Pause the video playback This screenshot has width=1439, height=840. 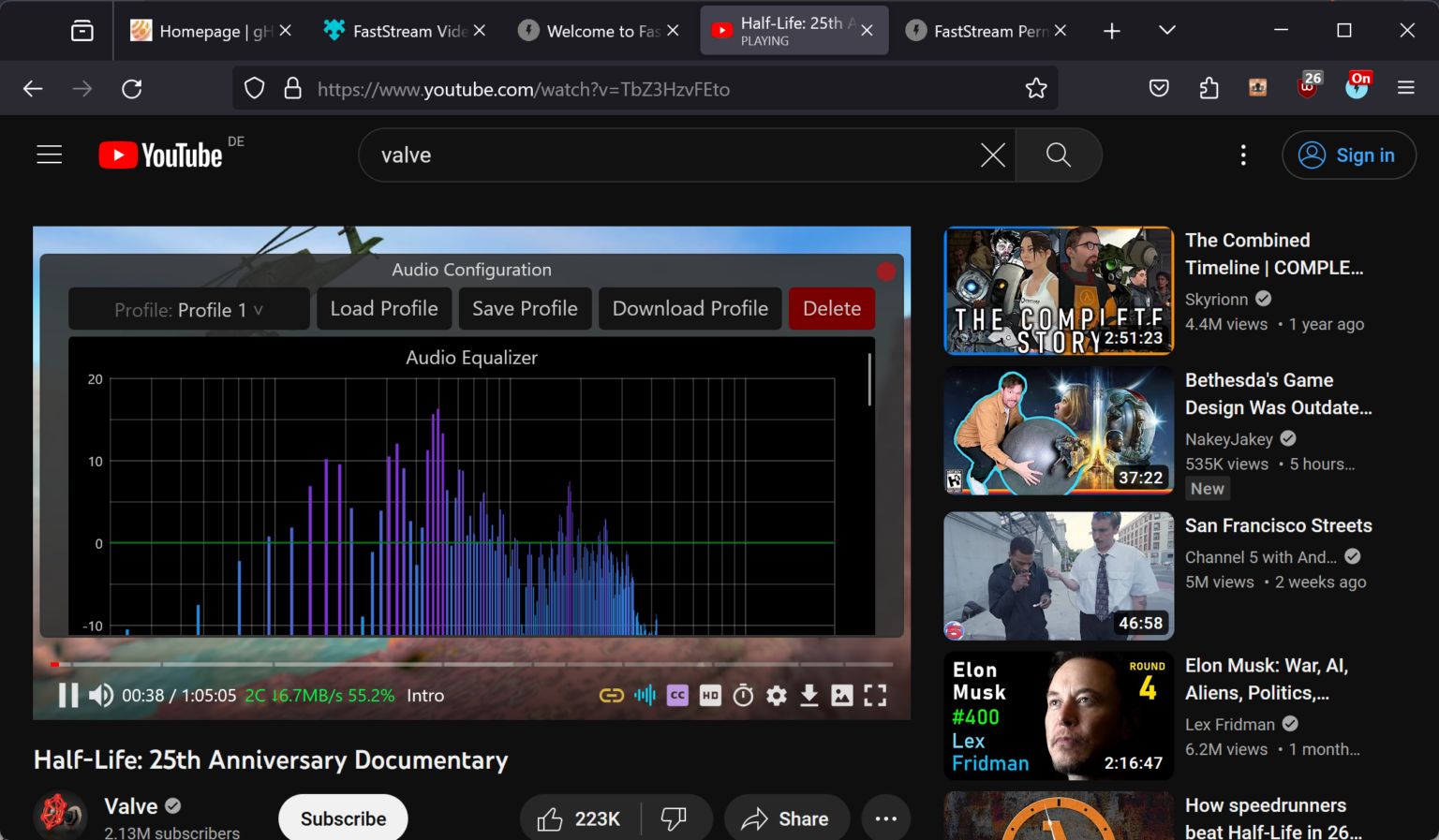pos(67,695)
